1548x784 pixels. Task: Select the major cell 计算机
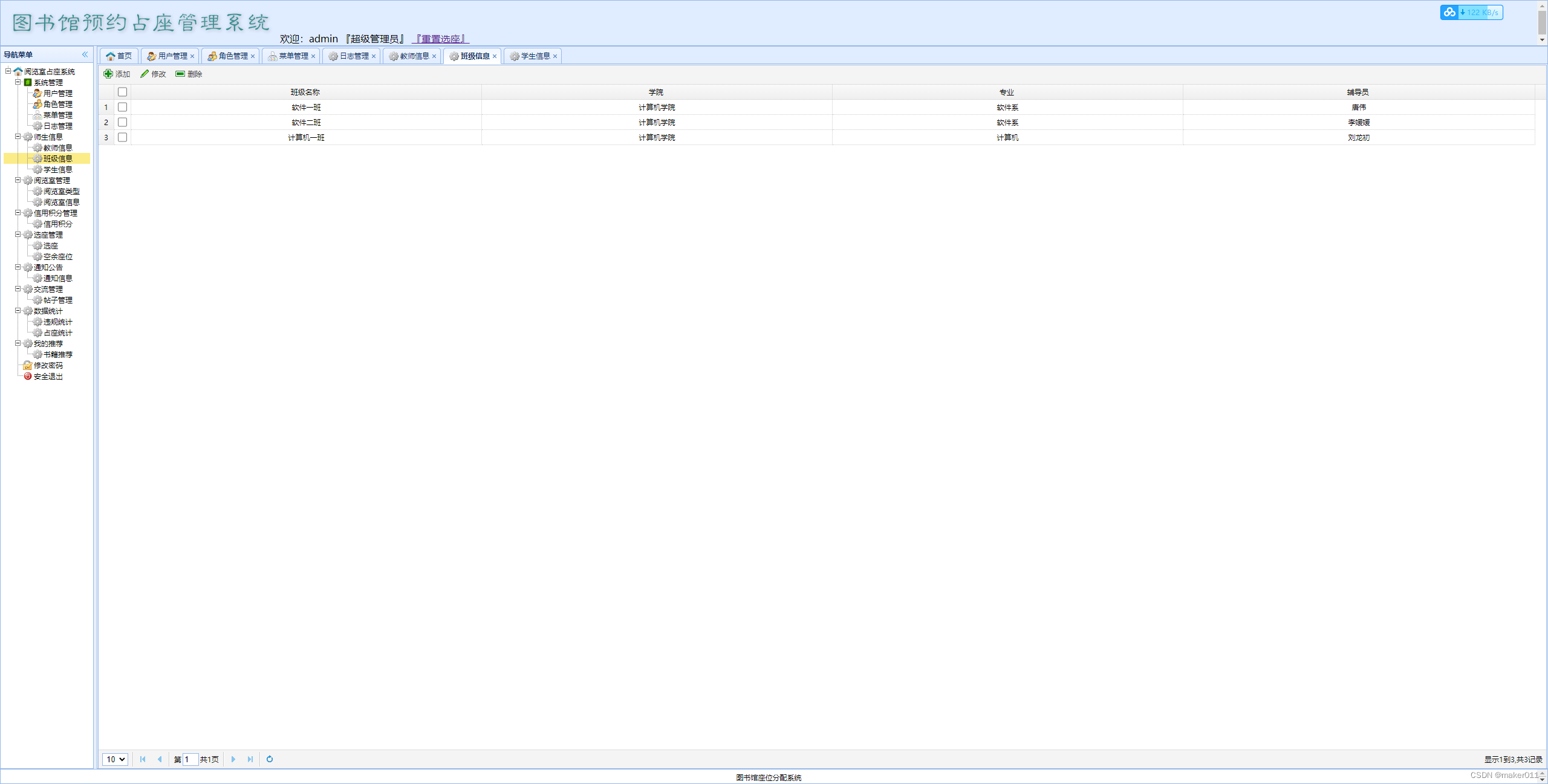[1007, 137]
